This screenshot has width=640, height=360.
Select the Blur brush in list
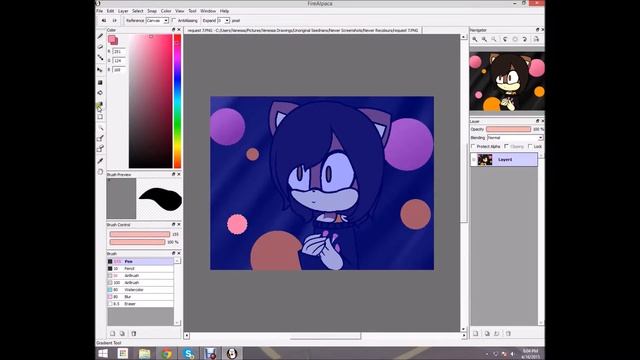(x=140, y=297)
